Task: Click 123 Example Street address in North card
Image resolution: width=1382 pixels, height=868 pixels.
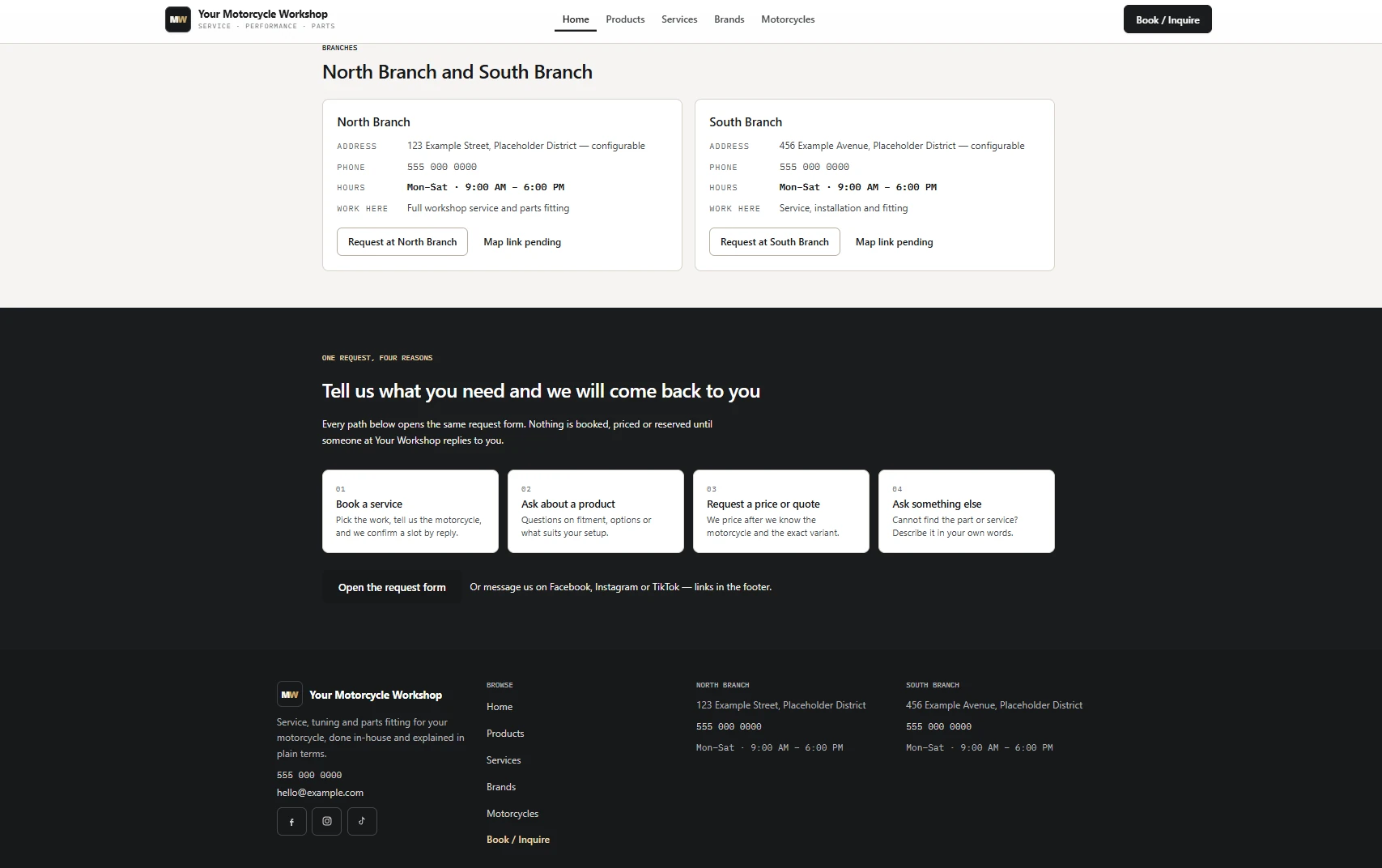Action: (526, 146)
